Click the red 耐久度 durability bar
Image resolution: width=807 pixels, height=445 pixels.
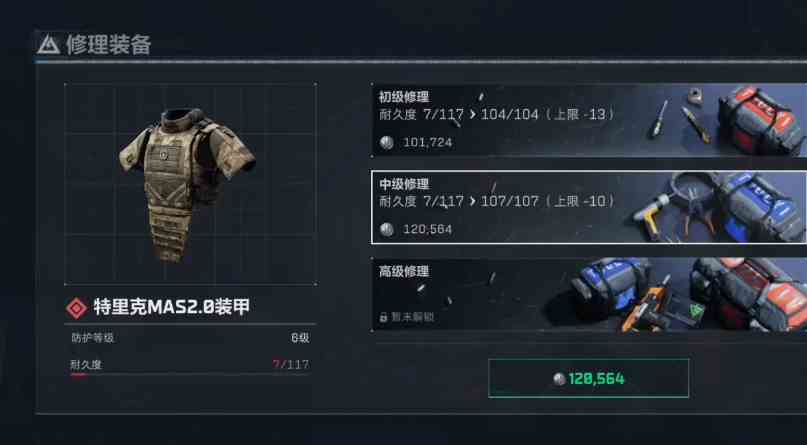point(79,375)
